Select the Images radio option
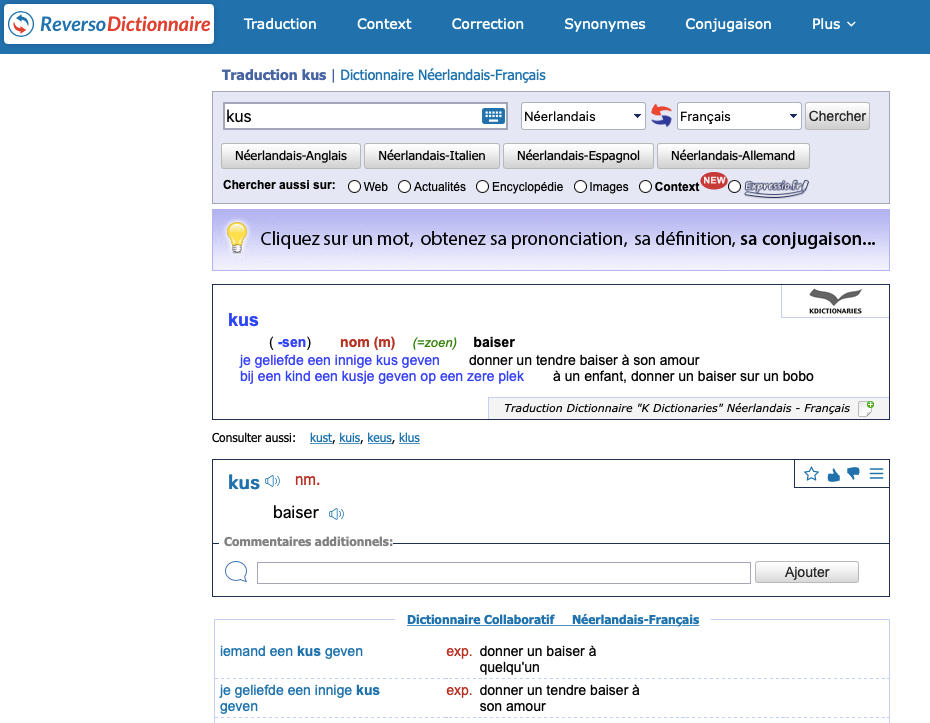The image size is (930, 723). (580, 187)
